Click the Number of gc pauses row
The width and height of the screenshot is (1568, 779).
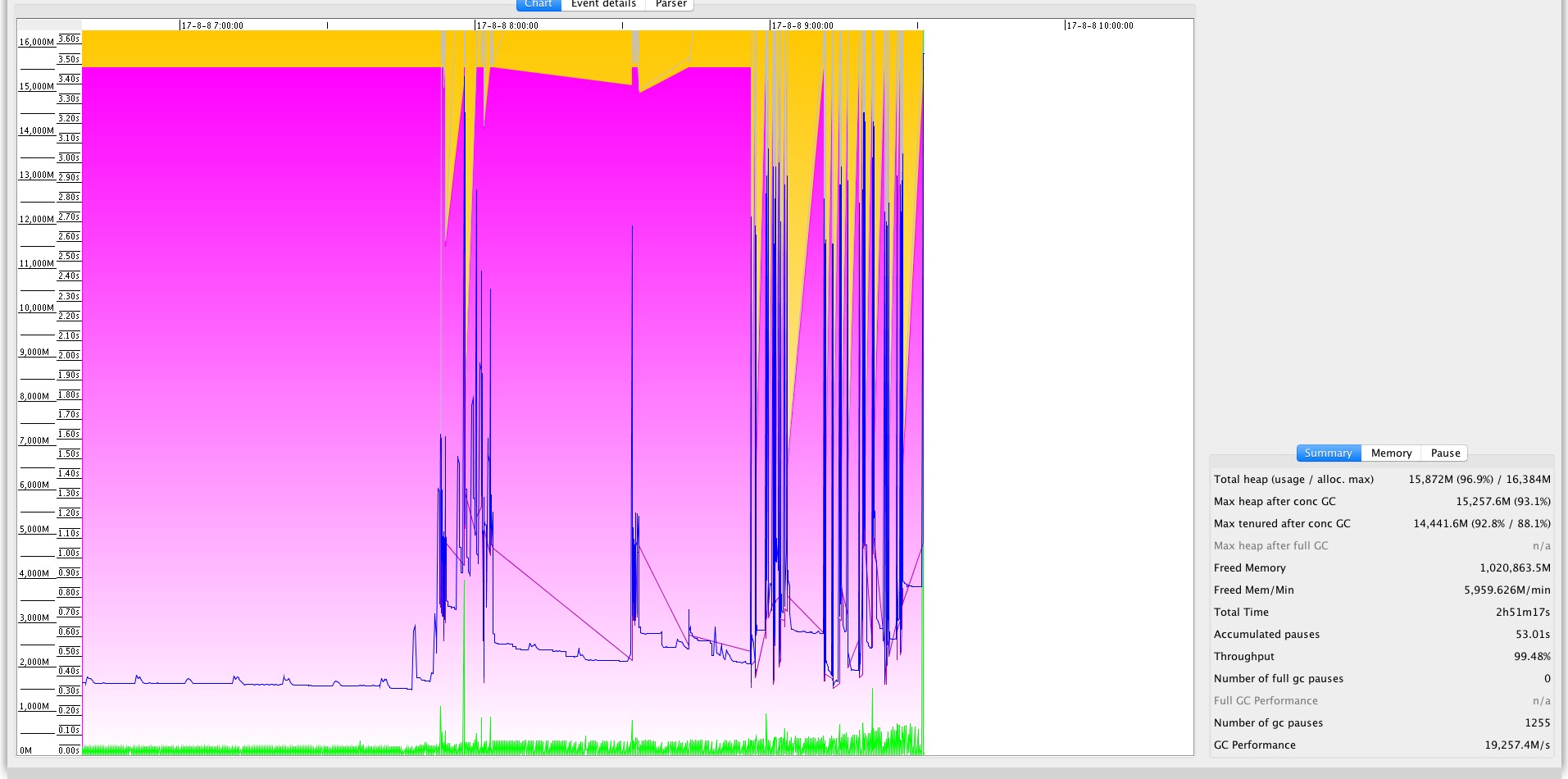[x=1382, y=723]
